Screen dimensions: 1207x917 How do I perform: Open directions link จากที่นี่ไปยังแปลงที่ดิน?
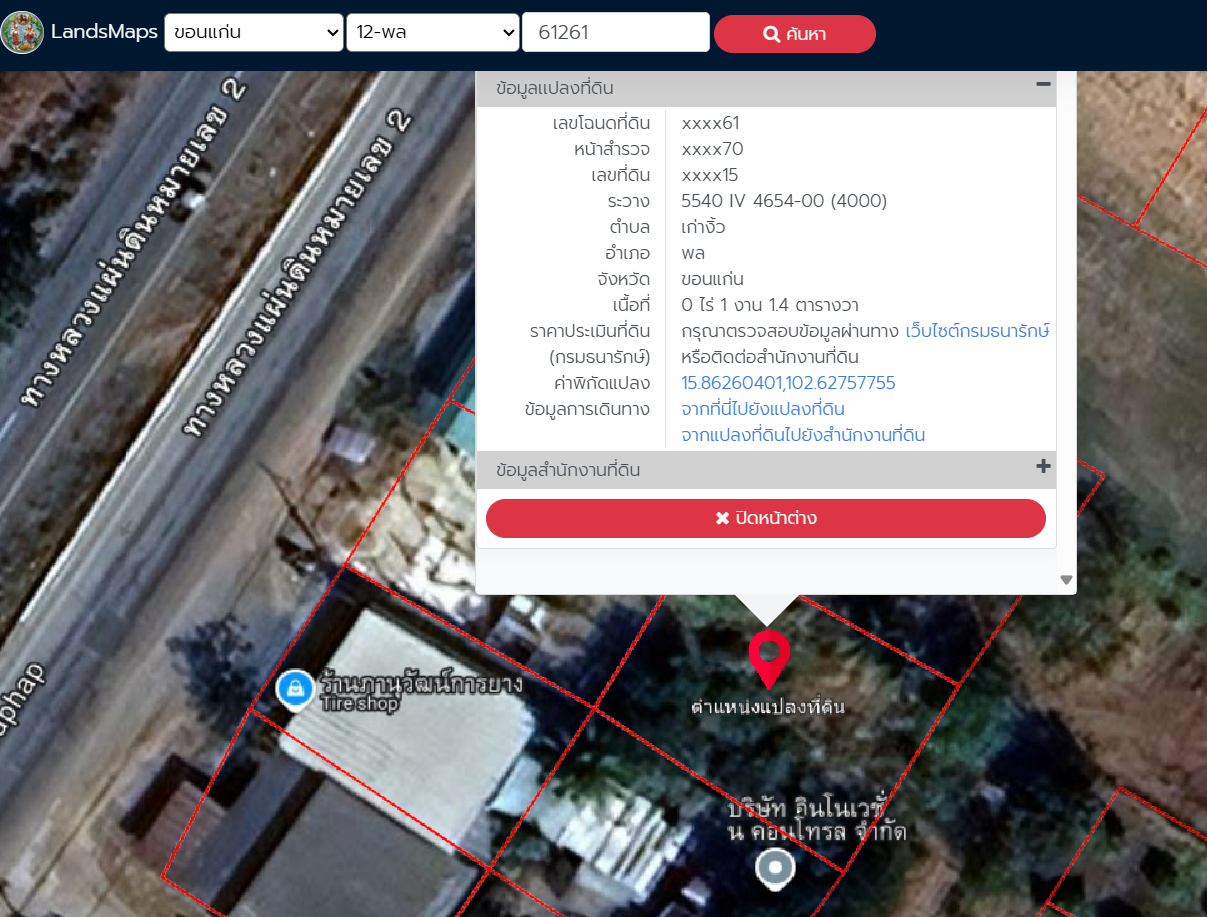coord(763,409)
